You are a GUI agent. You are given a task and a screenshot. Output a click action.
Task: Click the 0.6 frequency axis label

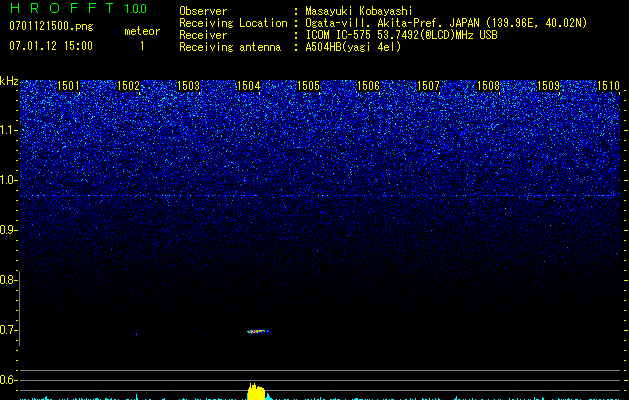click(x=9, y=380)
